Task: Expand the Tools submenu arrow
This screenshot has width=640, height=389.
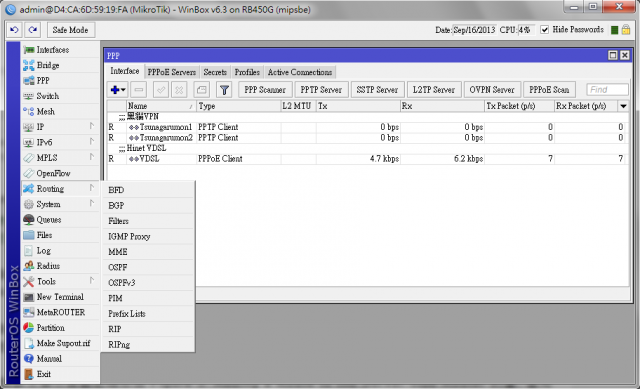Action: [92, 280]
